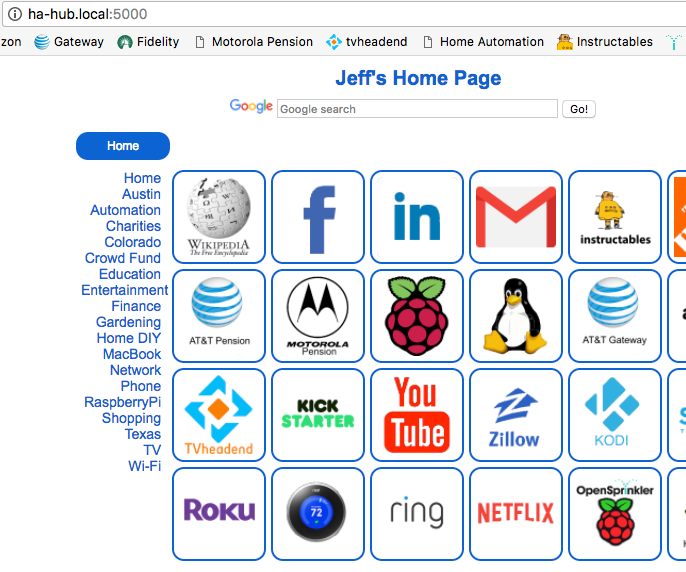Select the Texas category link
This screenshot has height=572, width=686.
pos(143,434)
